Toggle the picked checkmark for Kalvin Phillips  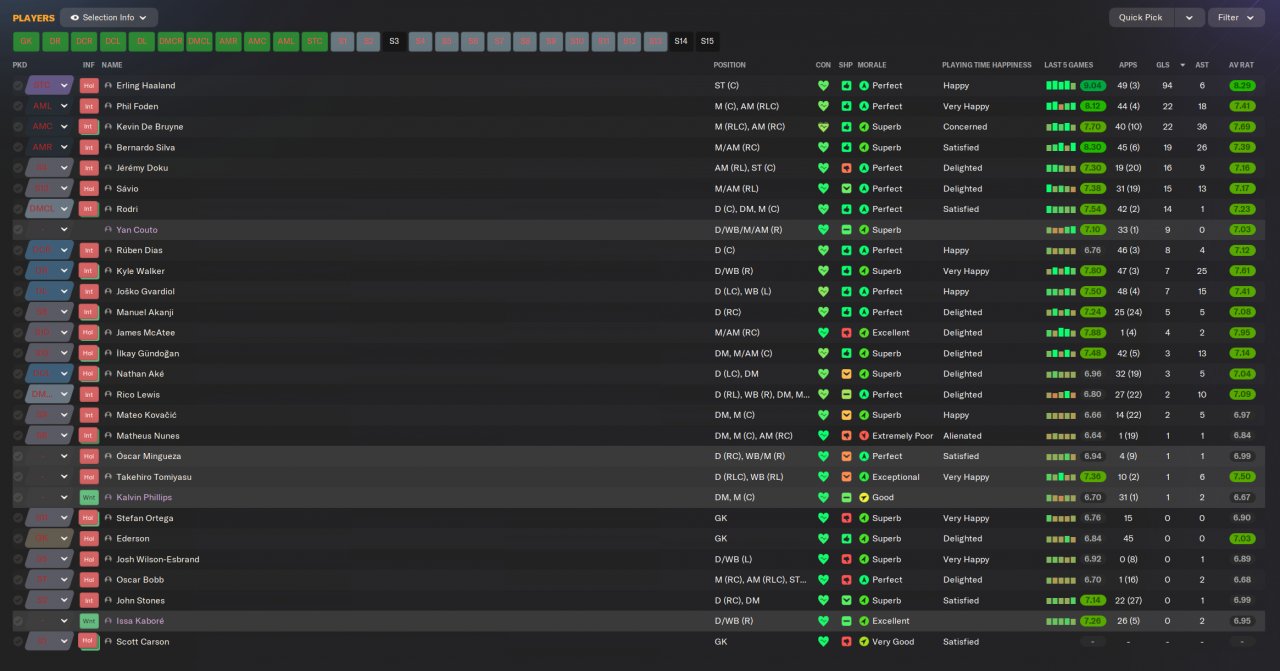(18, 498)
